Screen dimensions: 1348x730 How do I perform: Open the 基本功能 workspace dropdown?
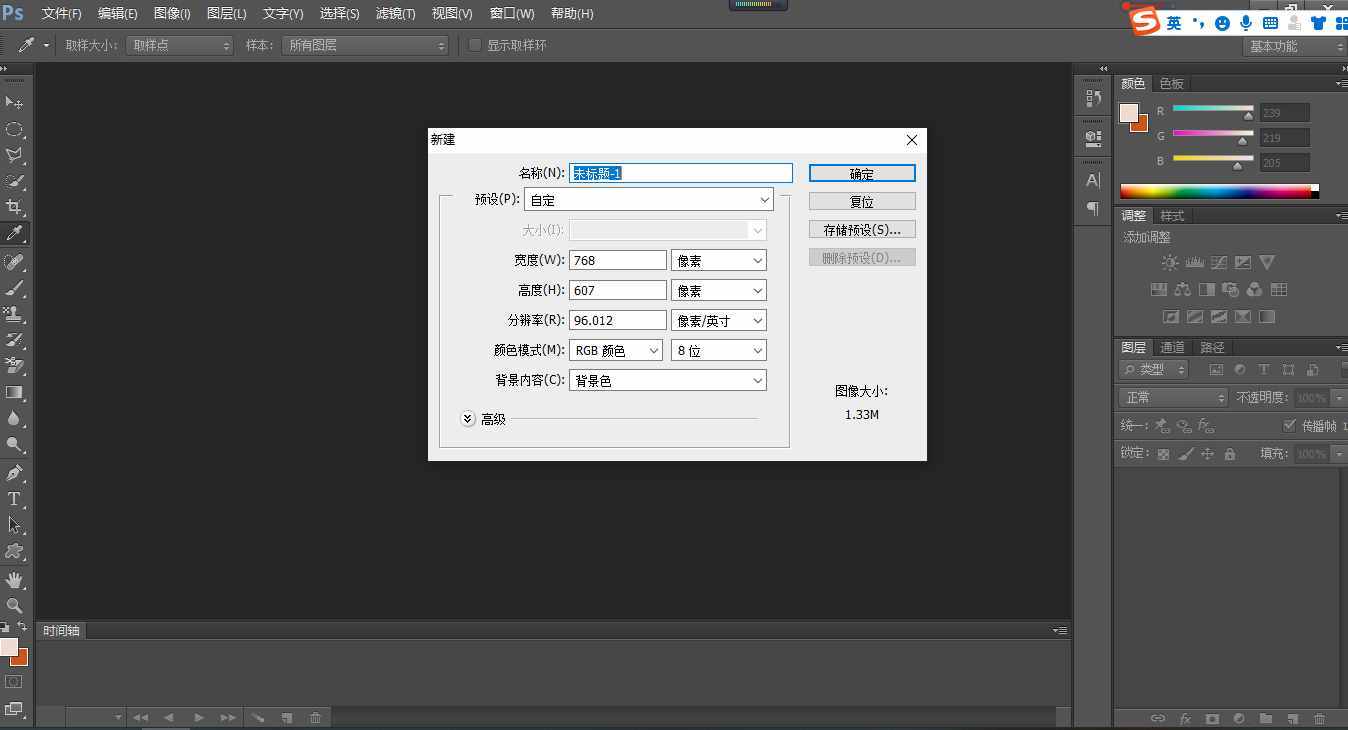tap(1296, 46)
